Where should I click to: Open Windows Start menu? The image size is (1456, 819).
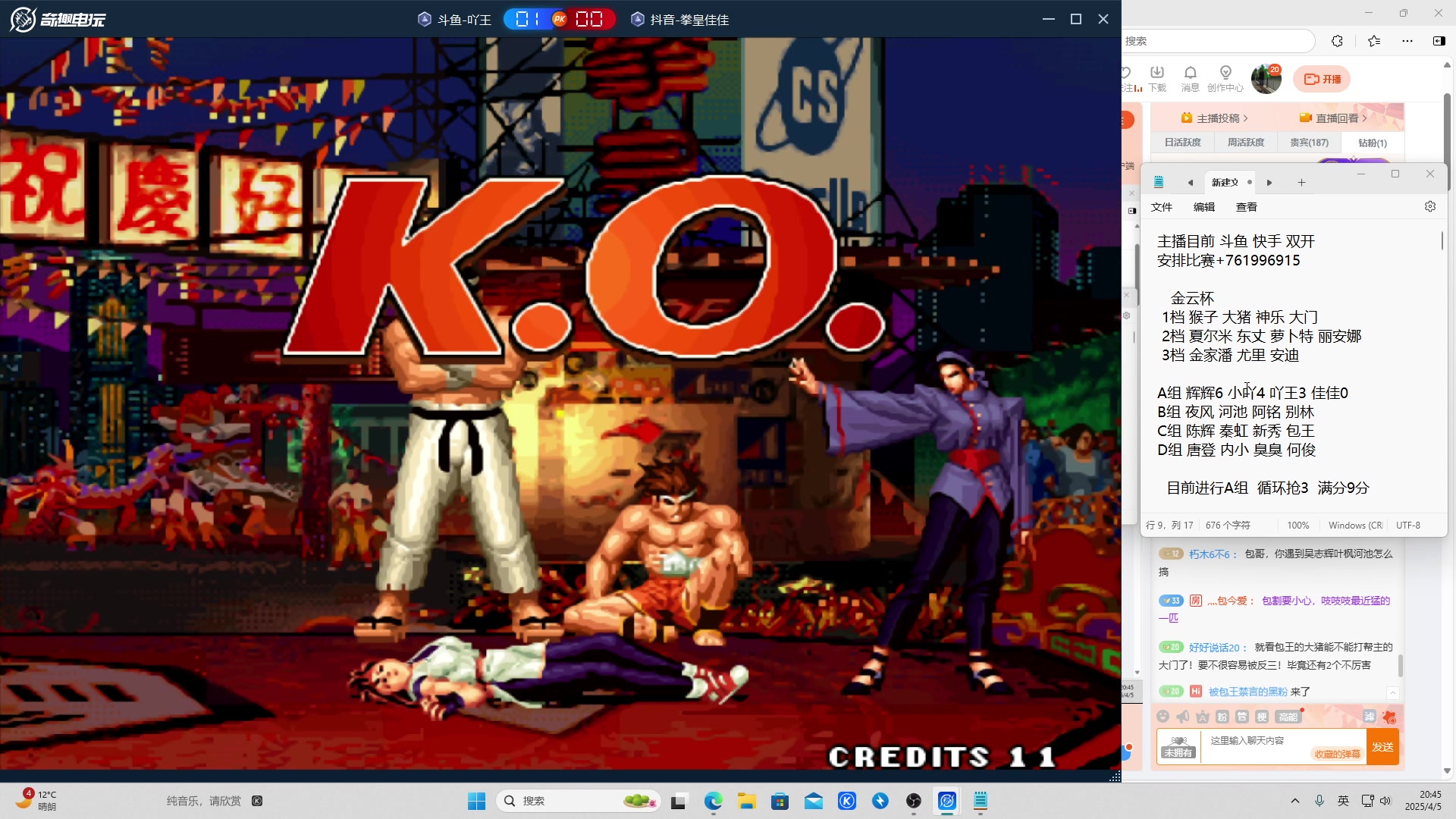tap(476, 801)
